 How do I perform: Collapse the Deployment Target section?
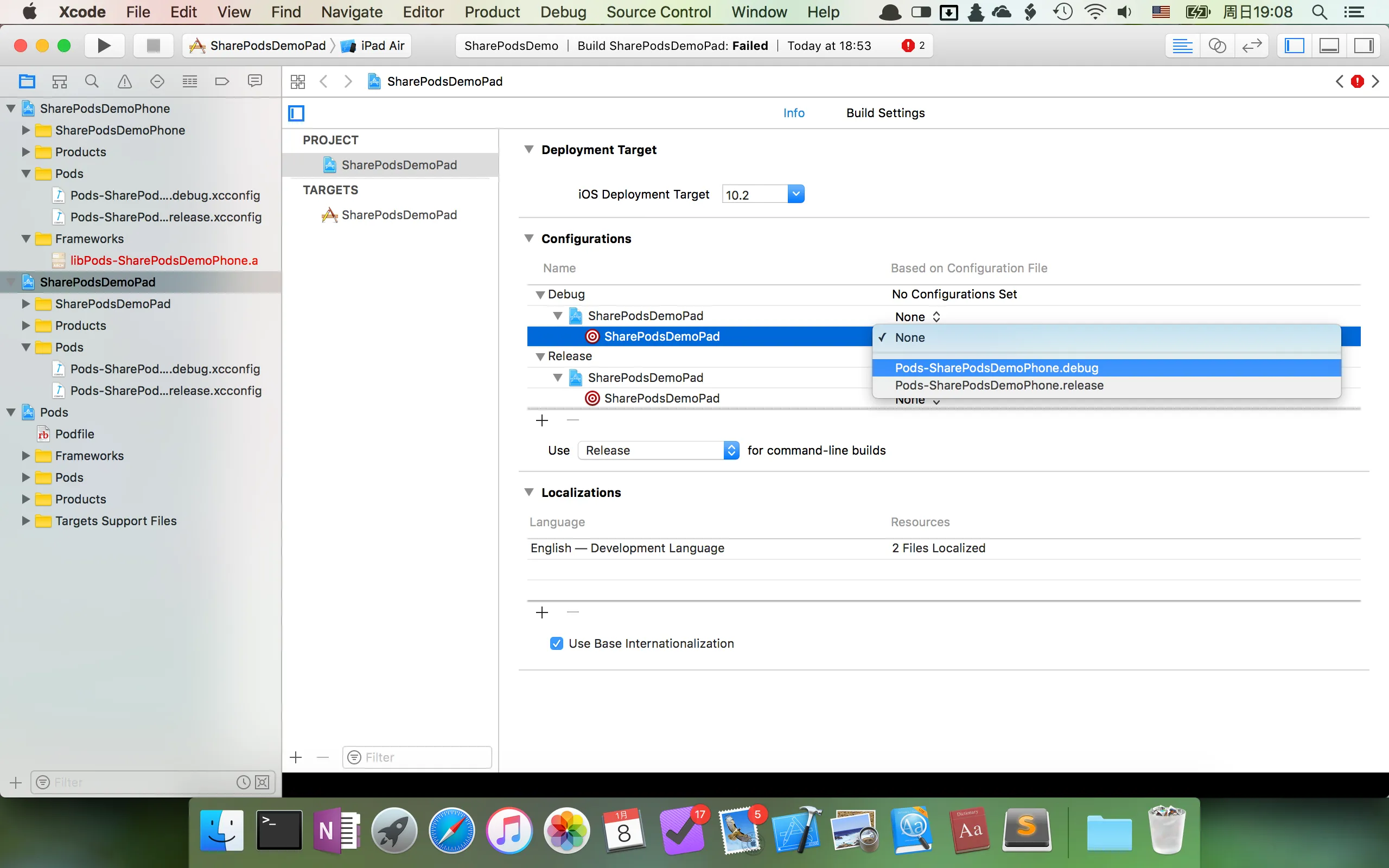[x=528, y=149]
